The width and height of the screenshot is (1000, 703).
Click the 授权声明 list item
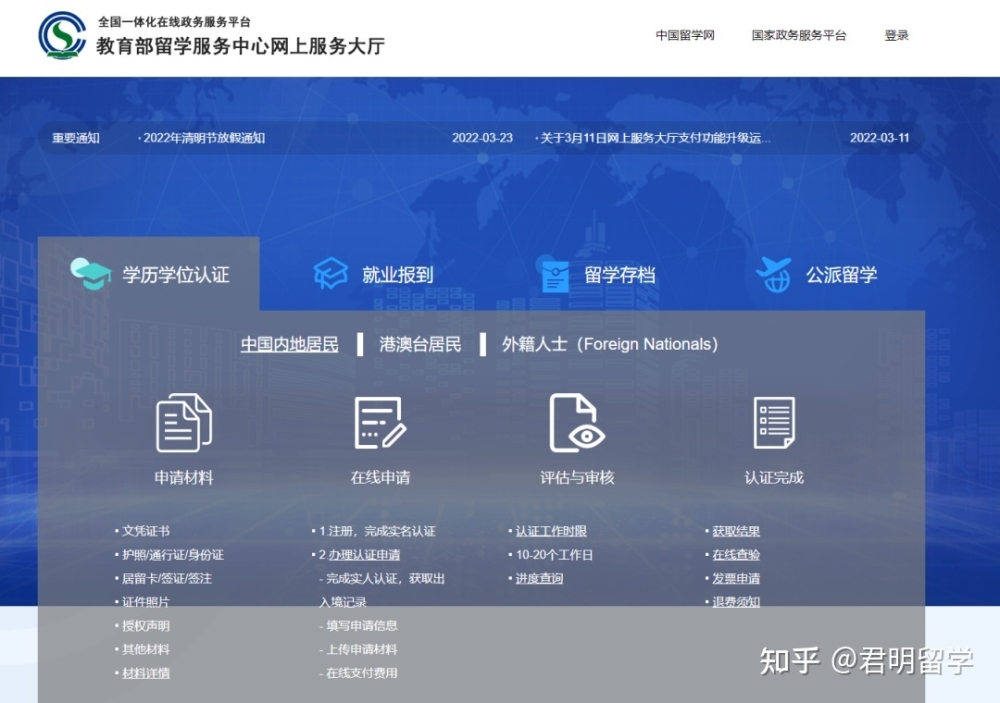[146, 626]
